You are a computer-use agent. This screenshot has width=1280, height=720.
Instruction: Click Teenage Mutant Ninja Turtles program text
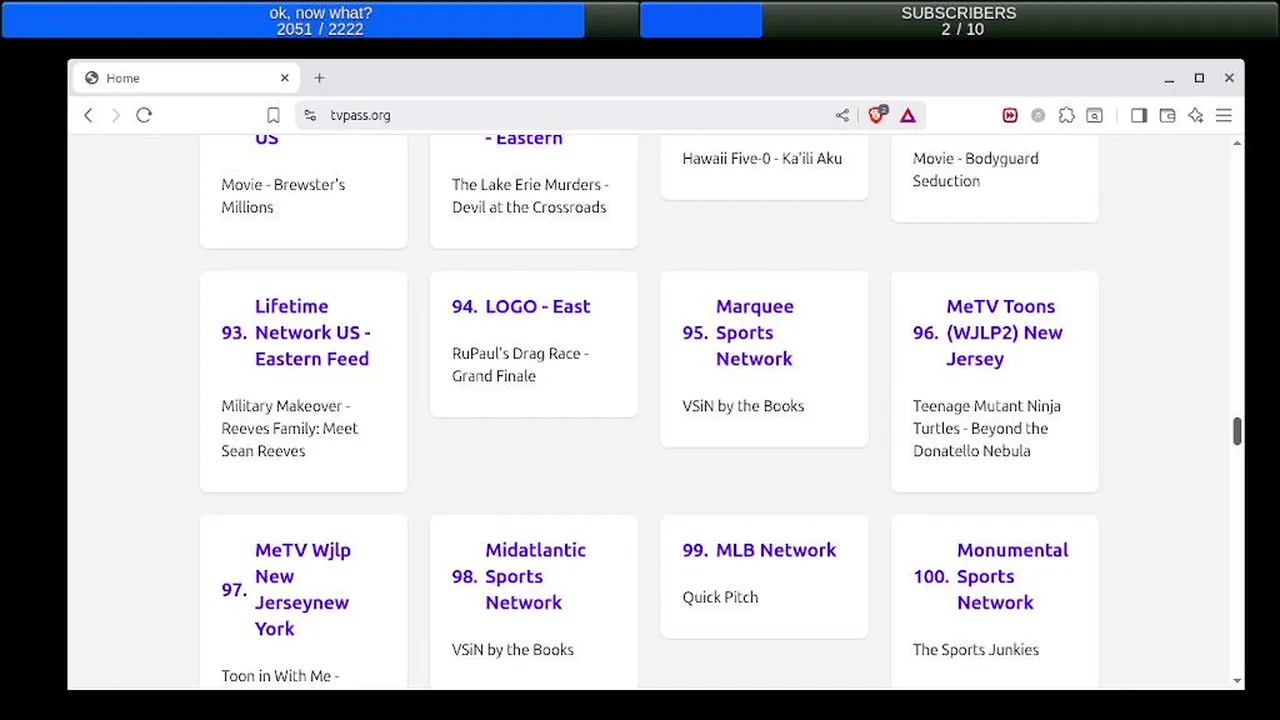(x=987, y=429)
